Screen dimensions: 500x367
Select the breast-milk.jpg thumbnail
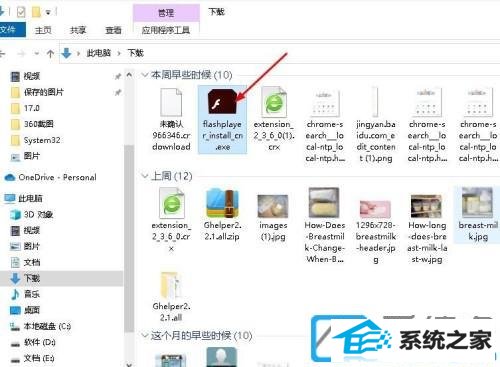(477, 202)
